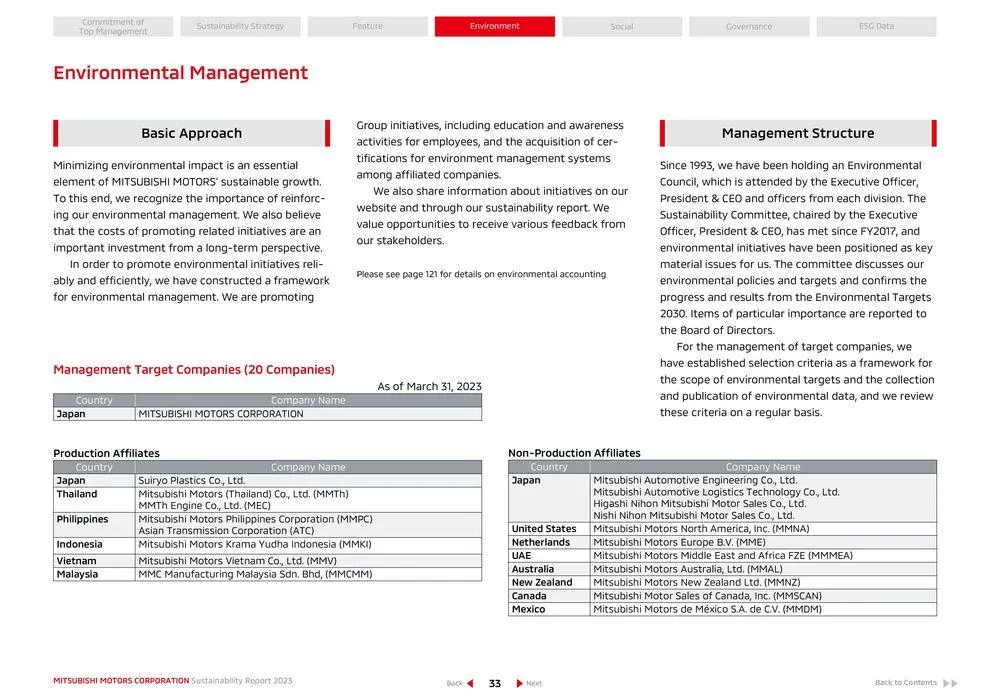Select the red Environment tab
Image resolution: width=990 pixels, height=700 pixels.
click(494, 27)
